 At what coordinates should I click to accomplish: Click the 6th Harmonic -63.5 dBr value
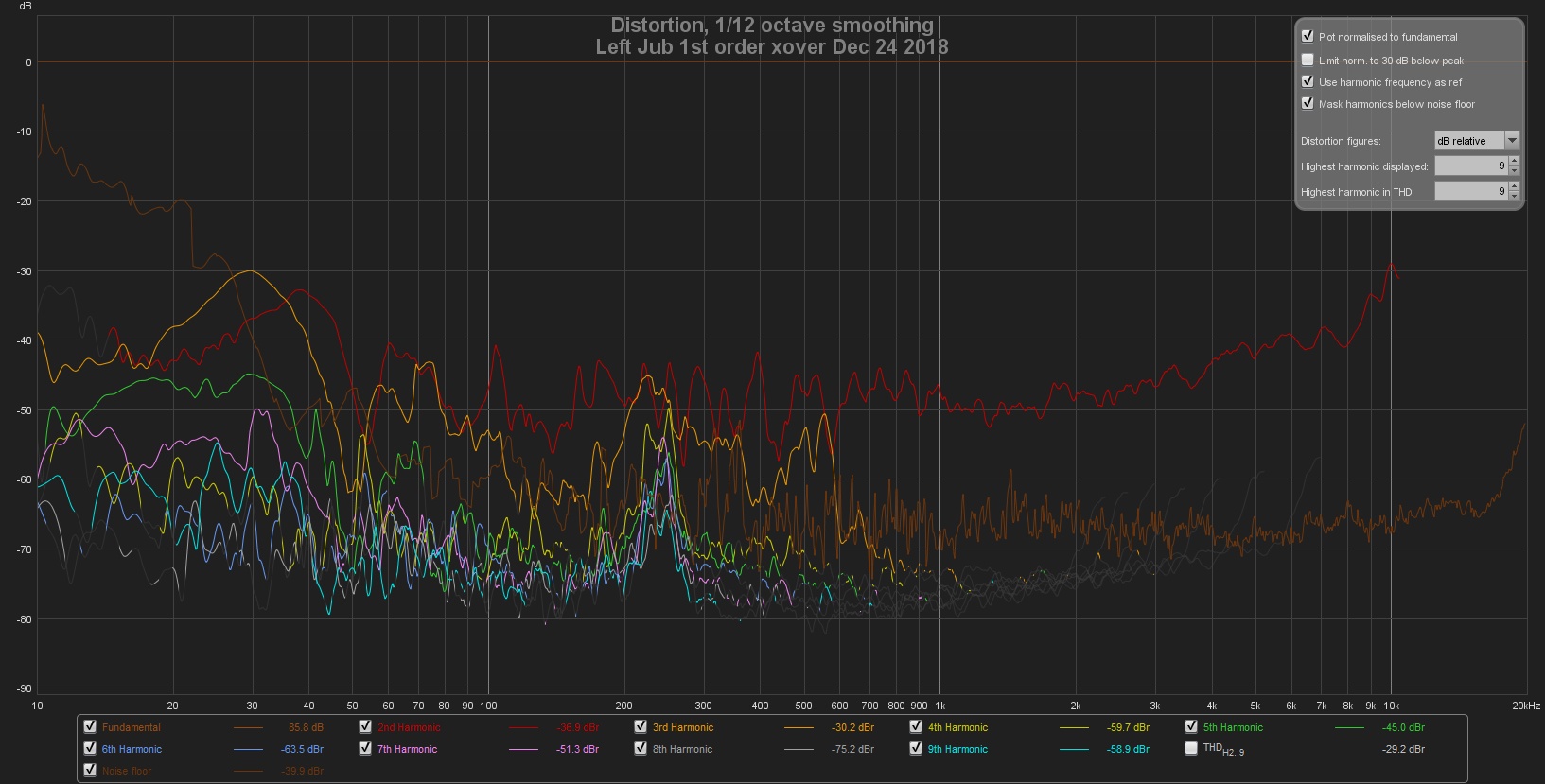(302, 750)
